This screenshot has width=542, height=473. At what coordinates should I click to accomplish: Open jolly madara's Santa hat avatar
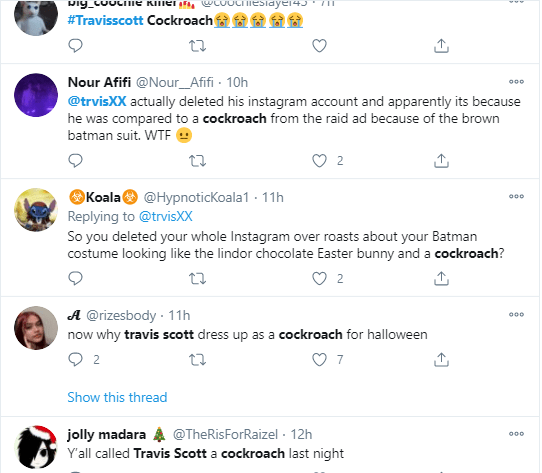point(36,447)
